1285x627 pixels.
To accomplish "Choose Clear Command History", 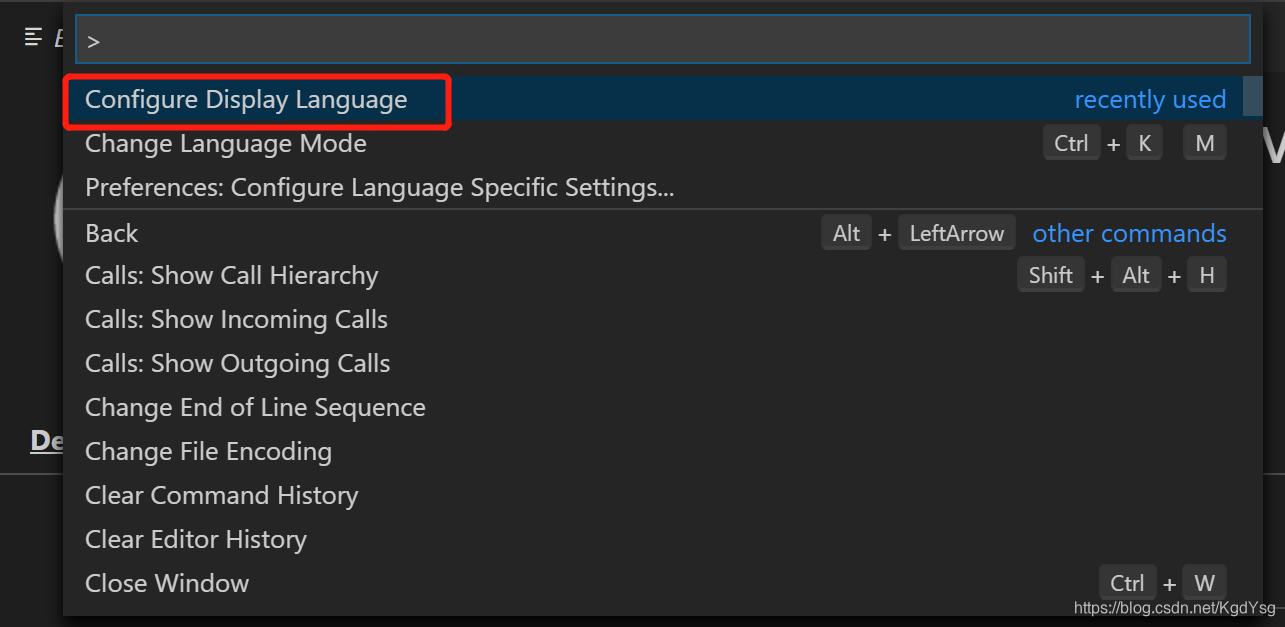I will pos(221,496).
